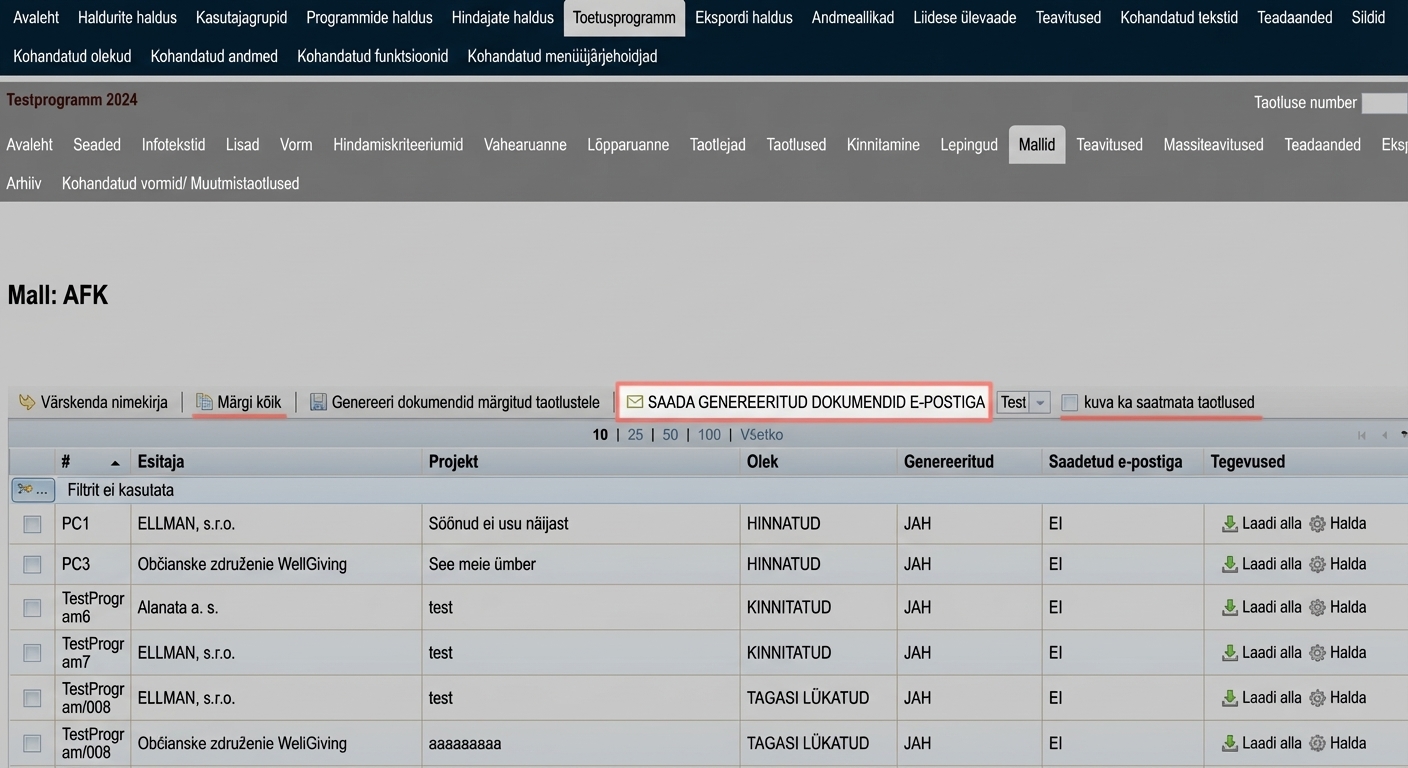Open the filter builder icon in filter row
The image size is (1408, 768).
(x=32, y=490)
